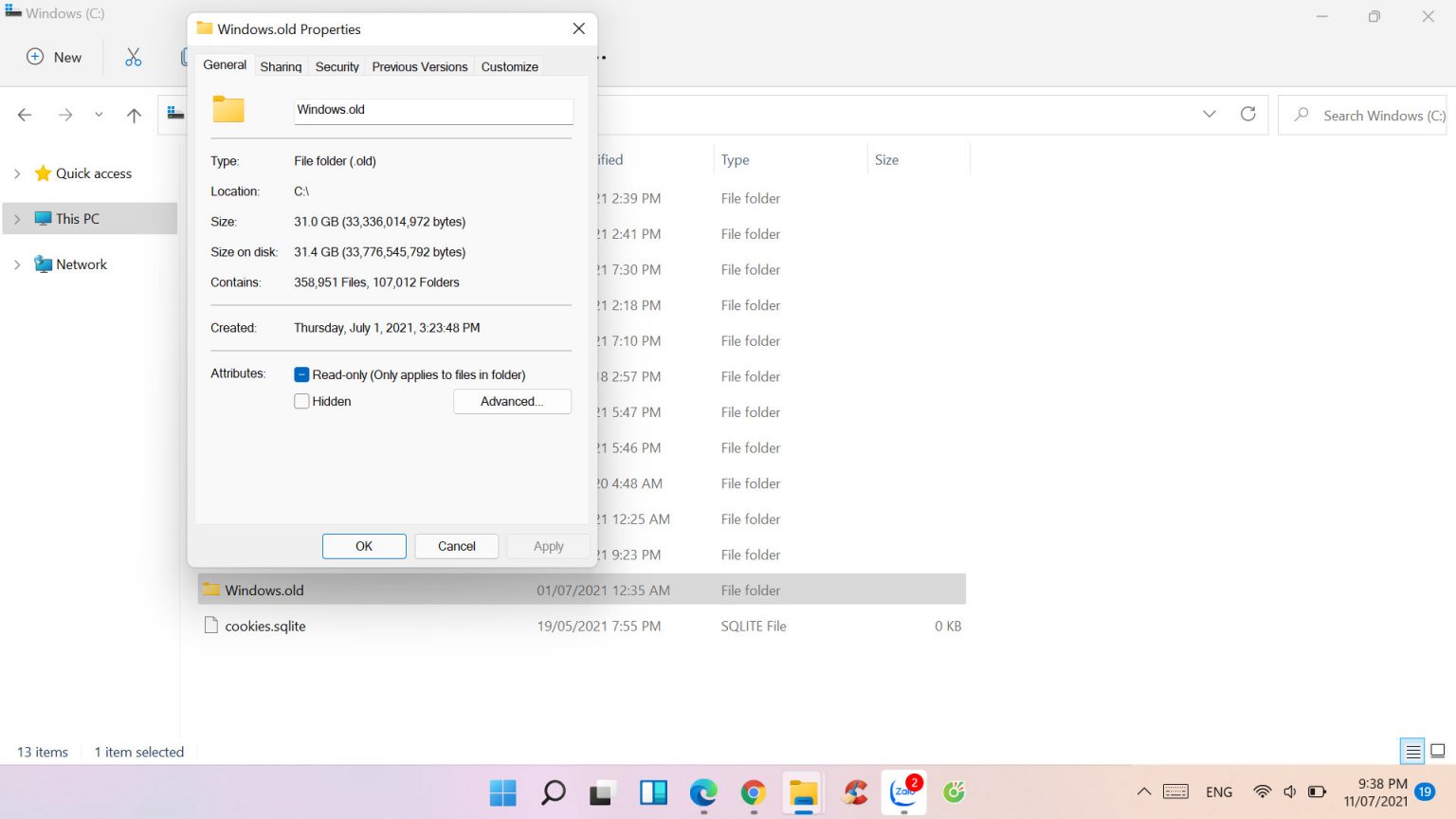Open Microsoft Edge from the taskbar
This screenshot has height=819, width=1456.
(x=703, y=792)
